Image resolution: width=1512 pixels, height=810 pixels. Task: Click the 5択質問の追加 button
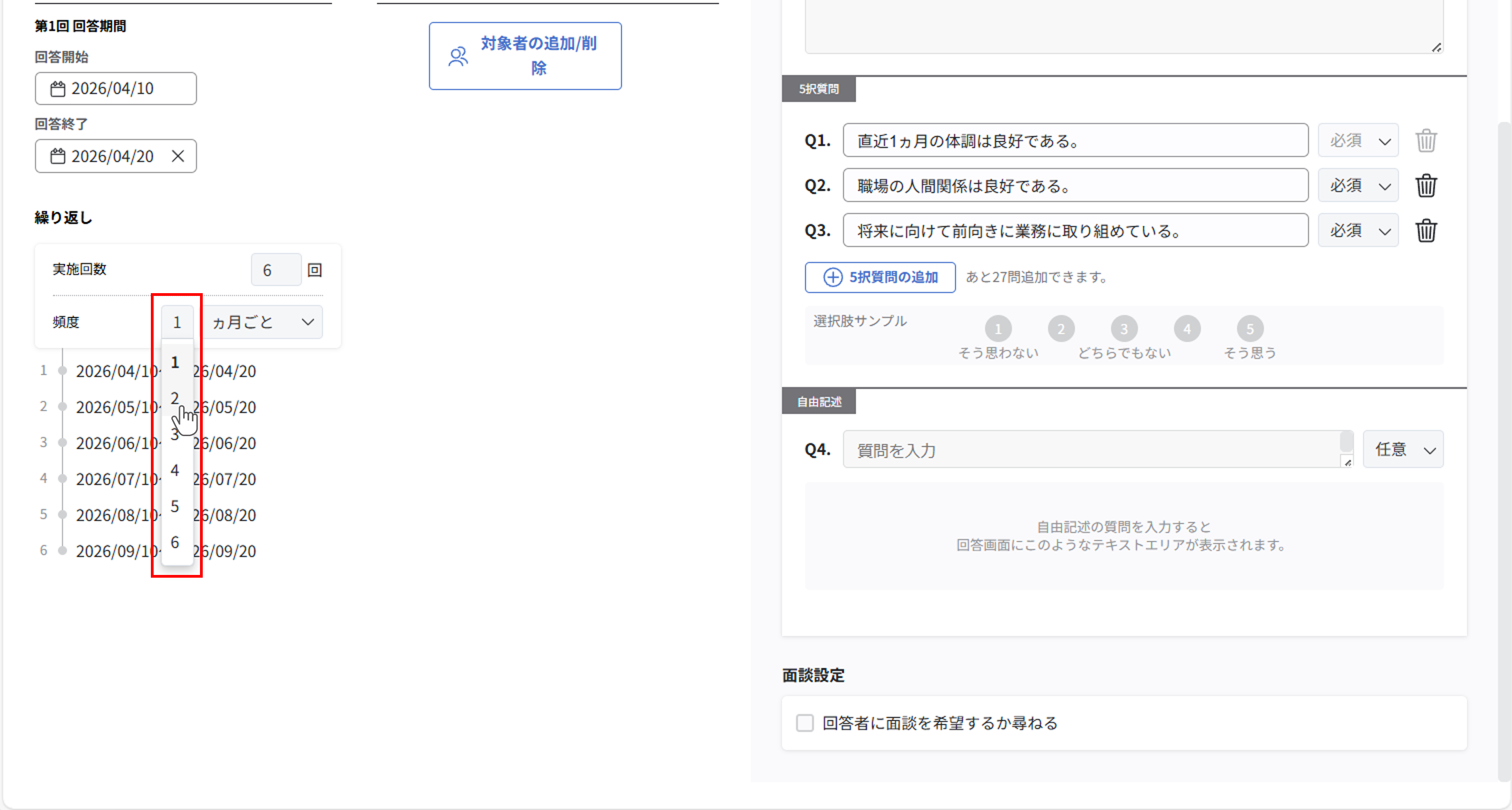click(x=879, y=277)
